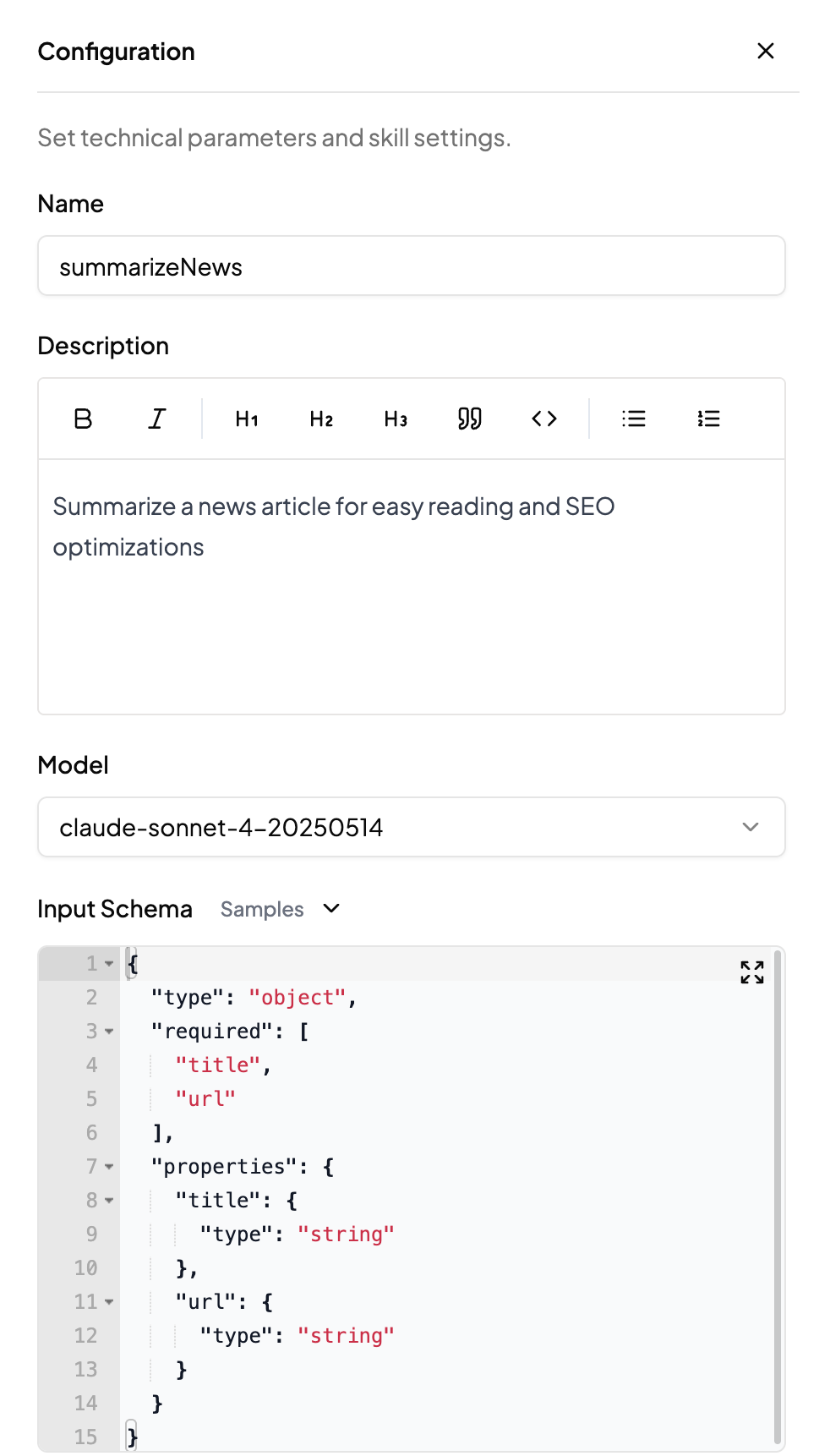Collapse the "title" property fold arrow
The height and width of the screenshot is (1456, 830).
pos(109,1201)
